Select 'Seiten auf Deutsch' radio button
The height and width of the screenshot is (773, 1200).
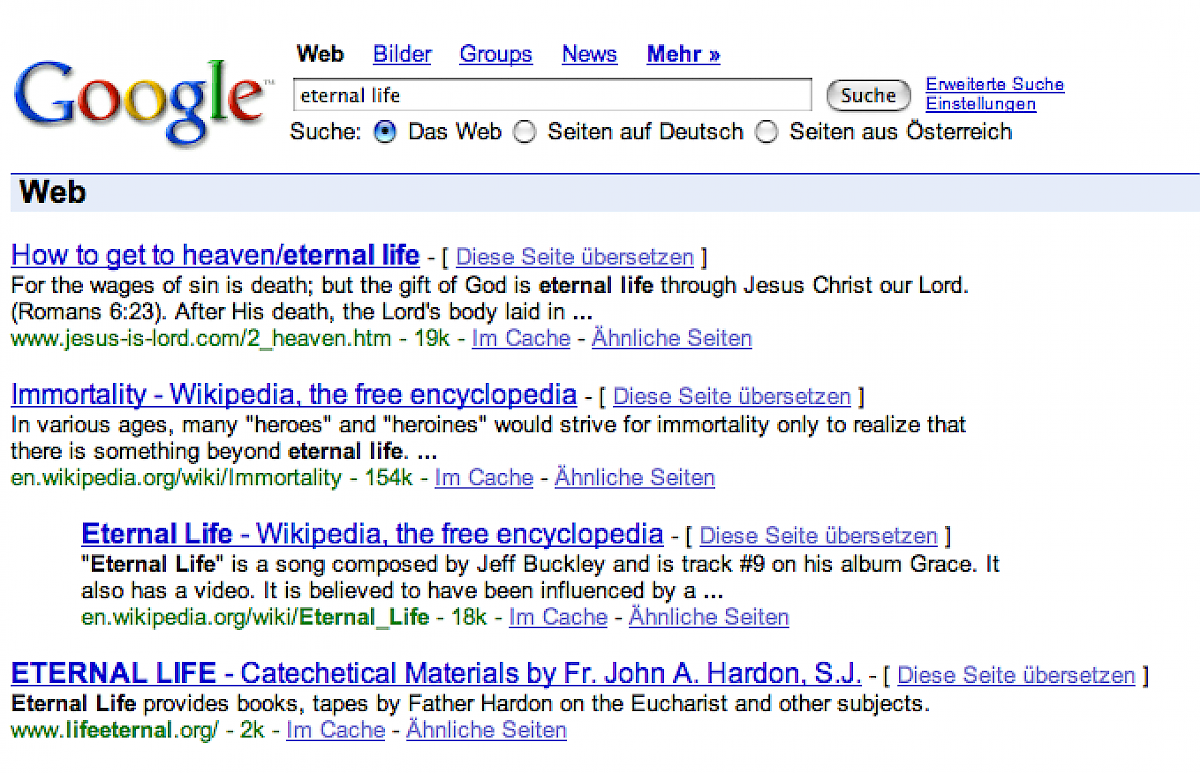click(x=525, y=132)
